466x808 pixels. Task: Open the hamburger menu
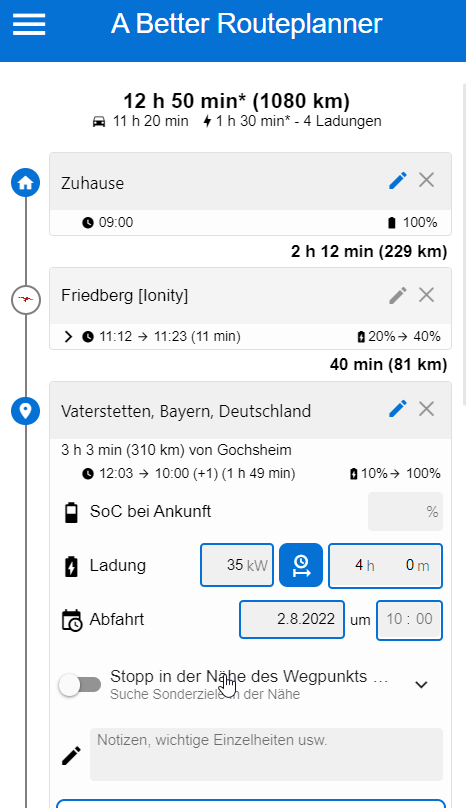coord(29,24)
